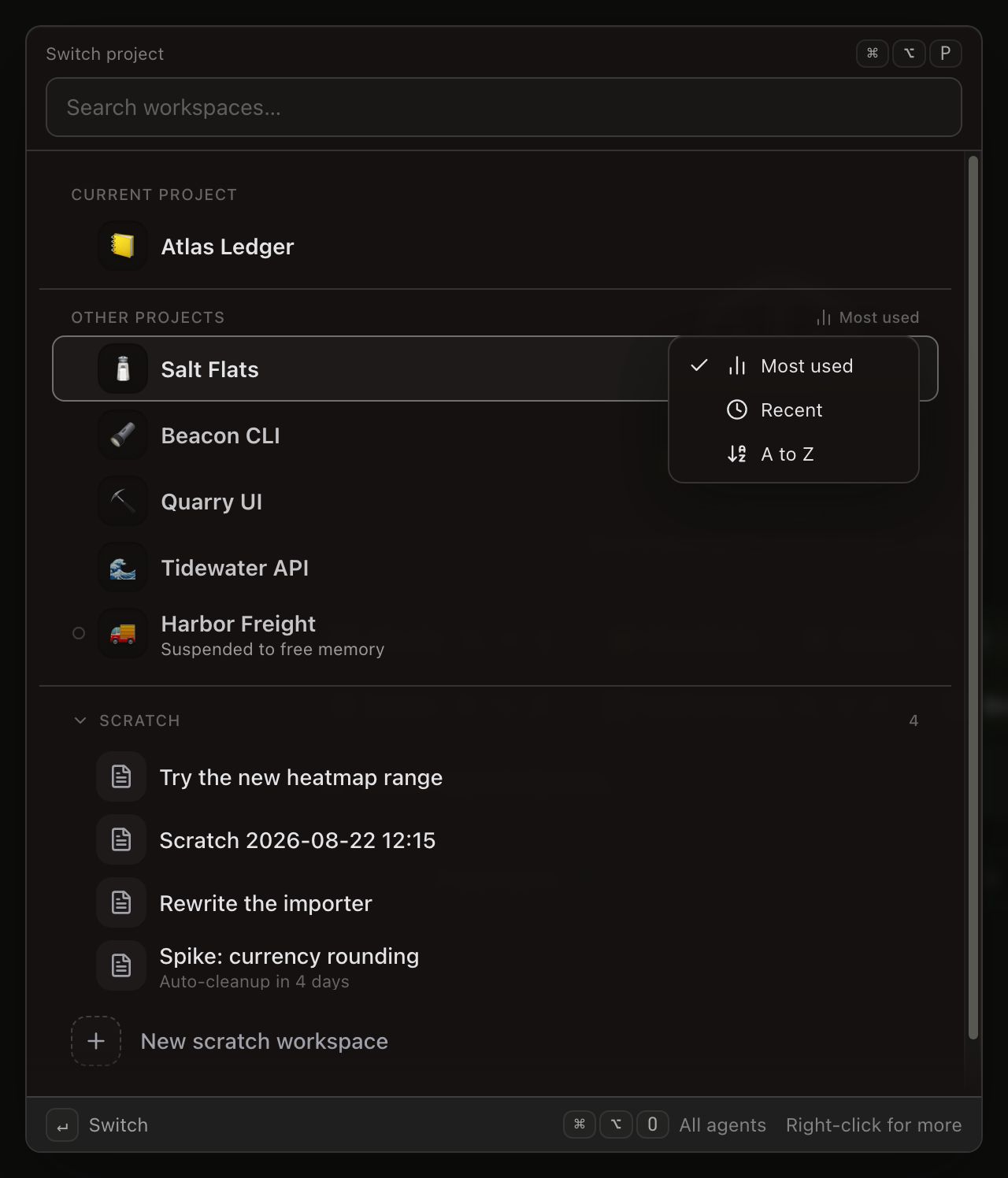The width and height of the screenshot is (1008, 1178).
Task: Click the 0 key hint in footer
Action: (x=652, y=1124)
